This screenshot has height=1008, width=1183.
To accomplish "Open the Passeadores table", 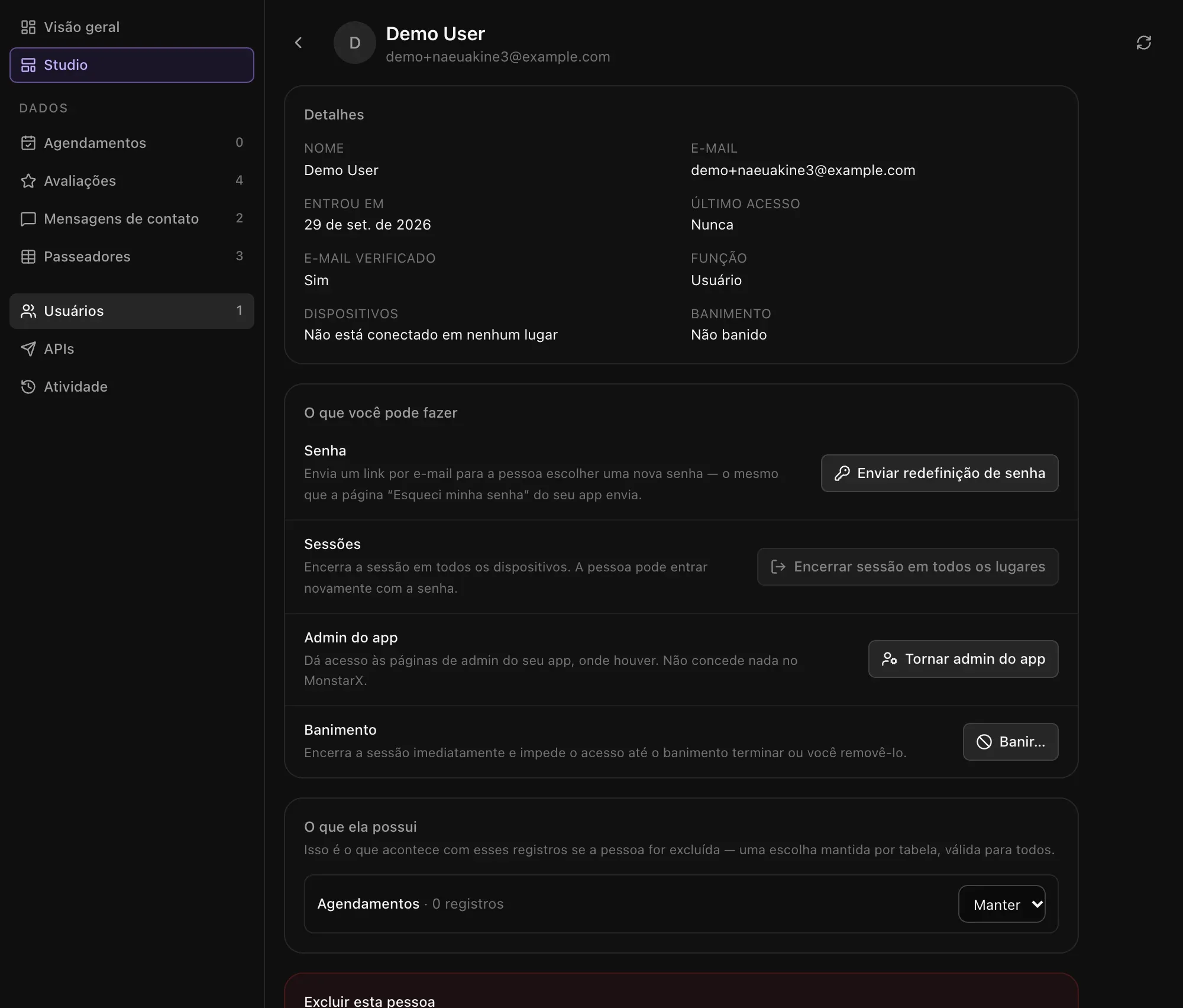I will (x=132, y=257).
